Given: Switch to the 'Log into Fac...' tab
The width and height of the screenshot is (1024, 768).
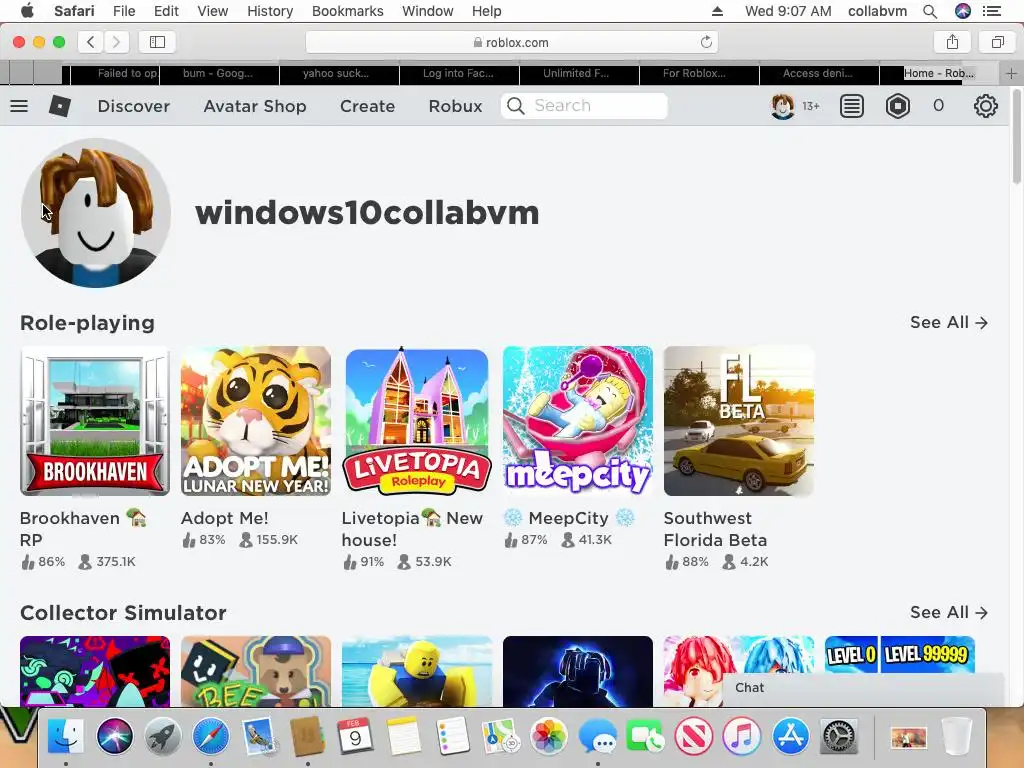Looking at the screenshot, I should tap(459, 74).
